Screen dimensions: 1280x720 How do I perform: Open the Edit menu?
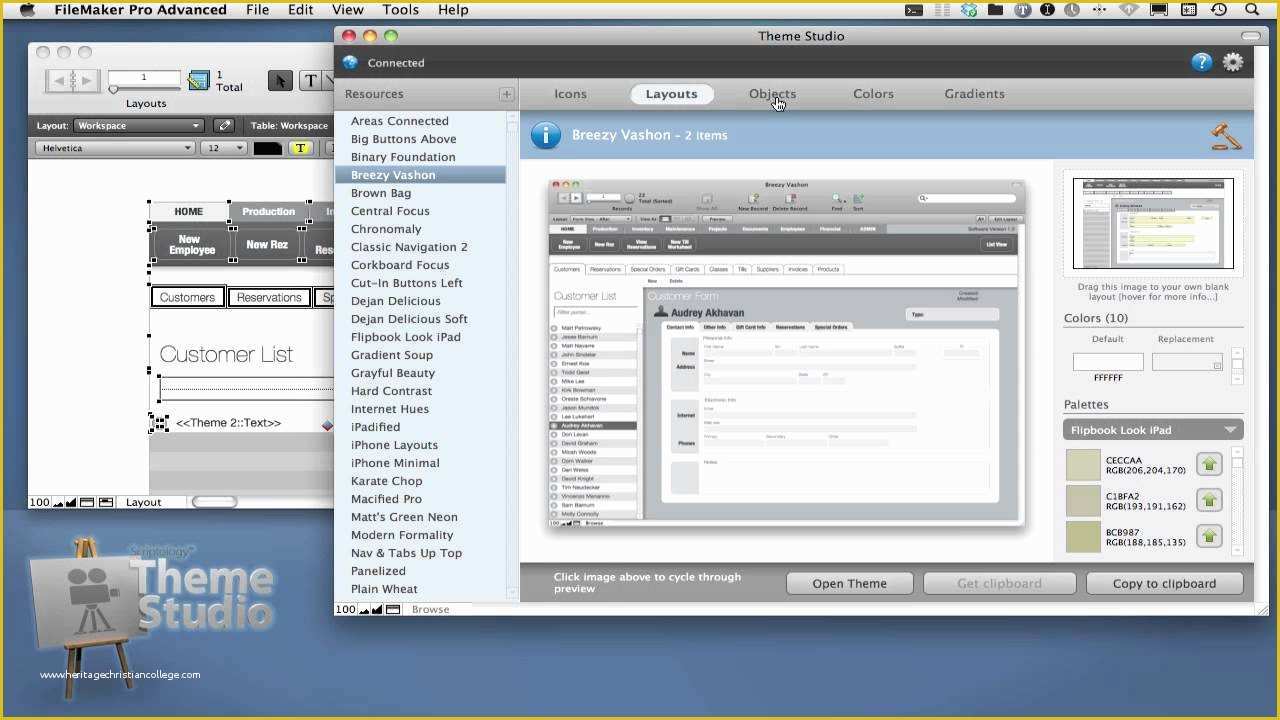coord(300,10)
